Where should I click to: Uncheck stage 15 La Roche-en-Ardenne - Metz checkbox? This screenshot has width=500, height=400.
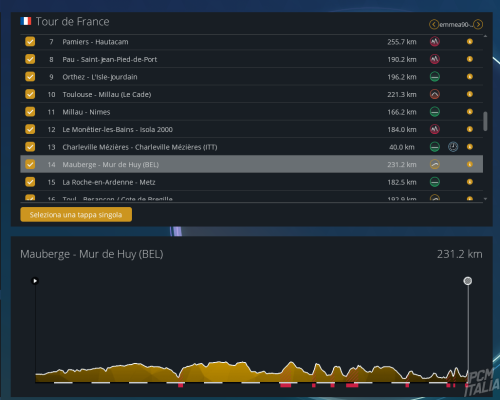pyautogui.click(x=30, y=182)
